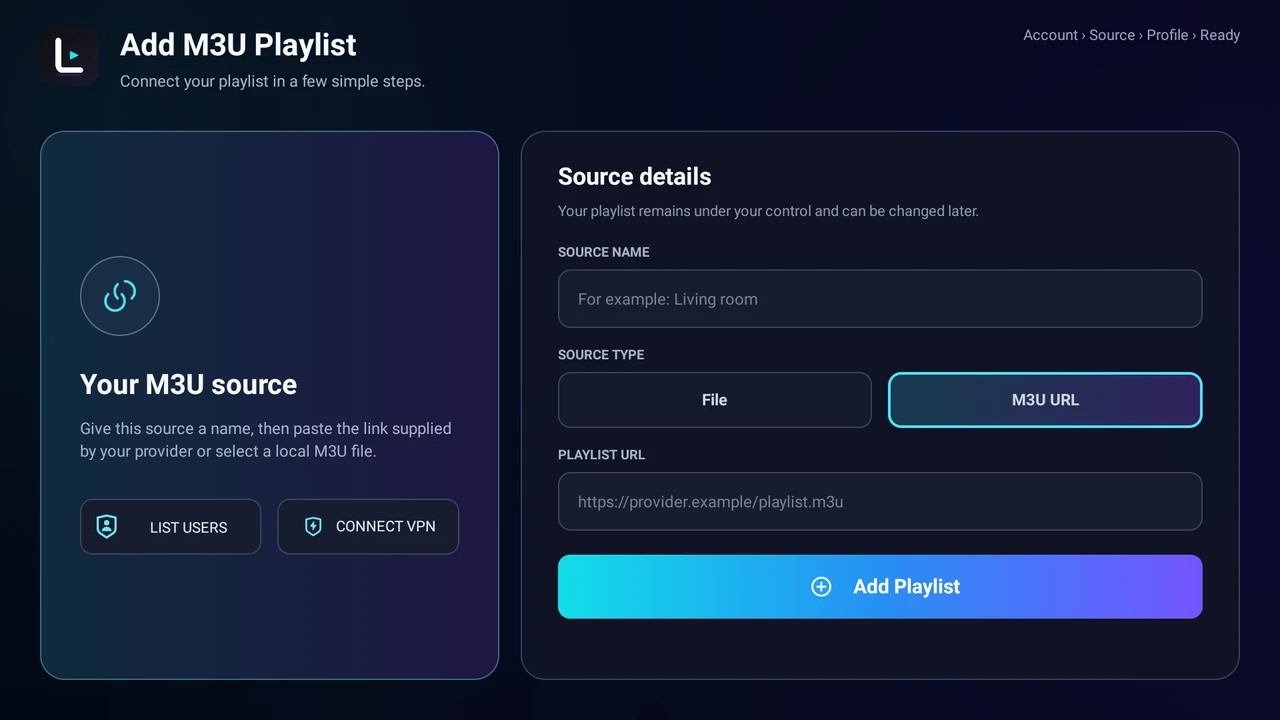Viewport: 1280px width, 720px height.
Task: Click the Source details heading
Action: click(634, 177)
